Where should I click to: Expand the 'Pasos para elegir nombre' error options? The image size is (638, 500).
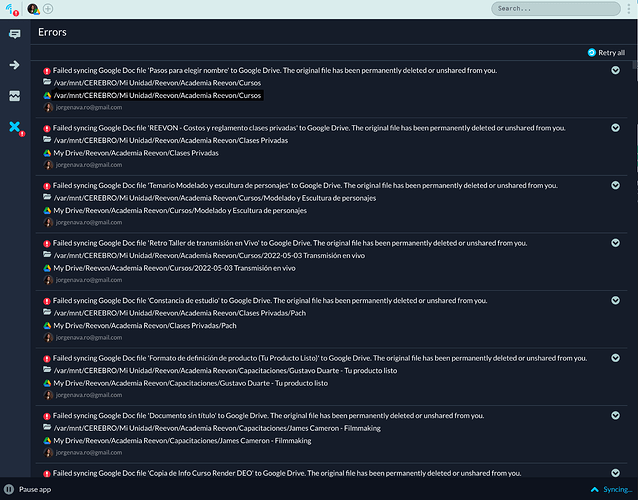point(615,71)
